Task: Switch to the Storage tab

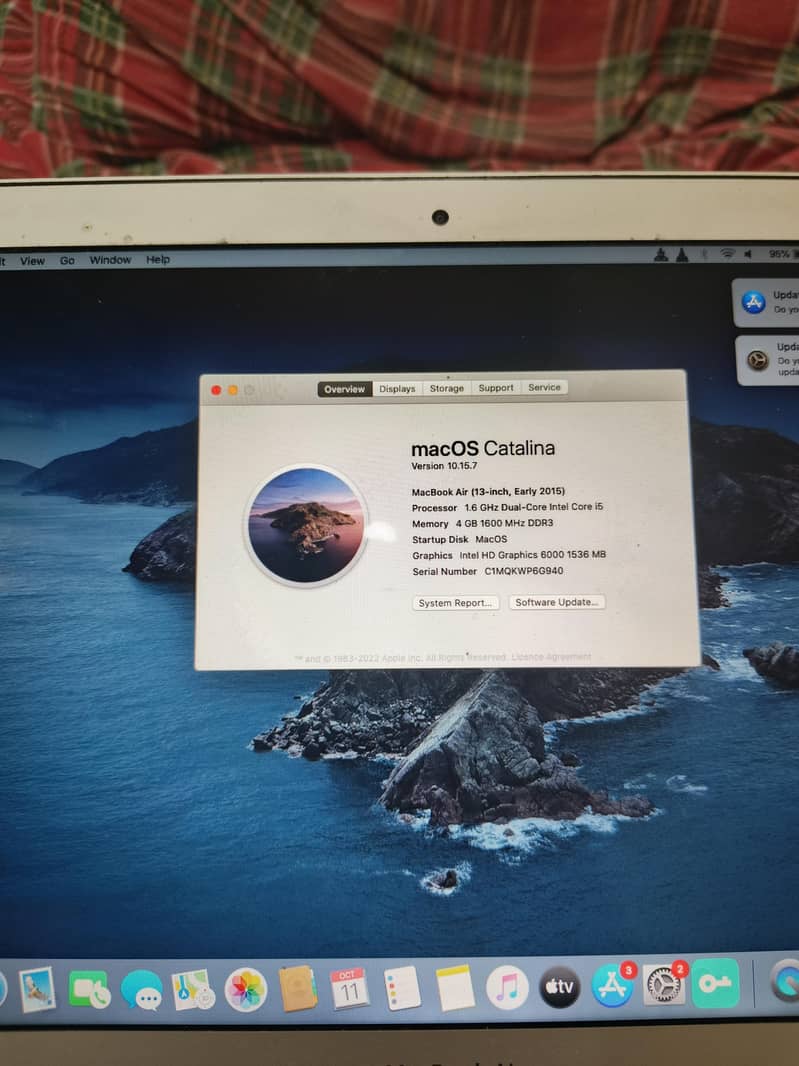Action: [447, 388]
